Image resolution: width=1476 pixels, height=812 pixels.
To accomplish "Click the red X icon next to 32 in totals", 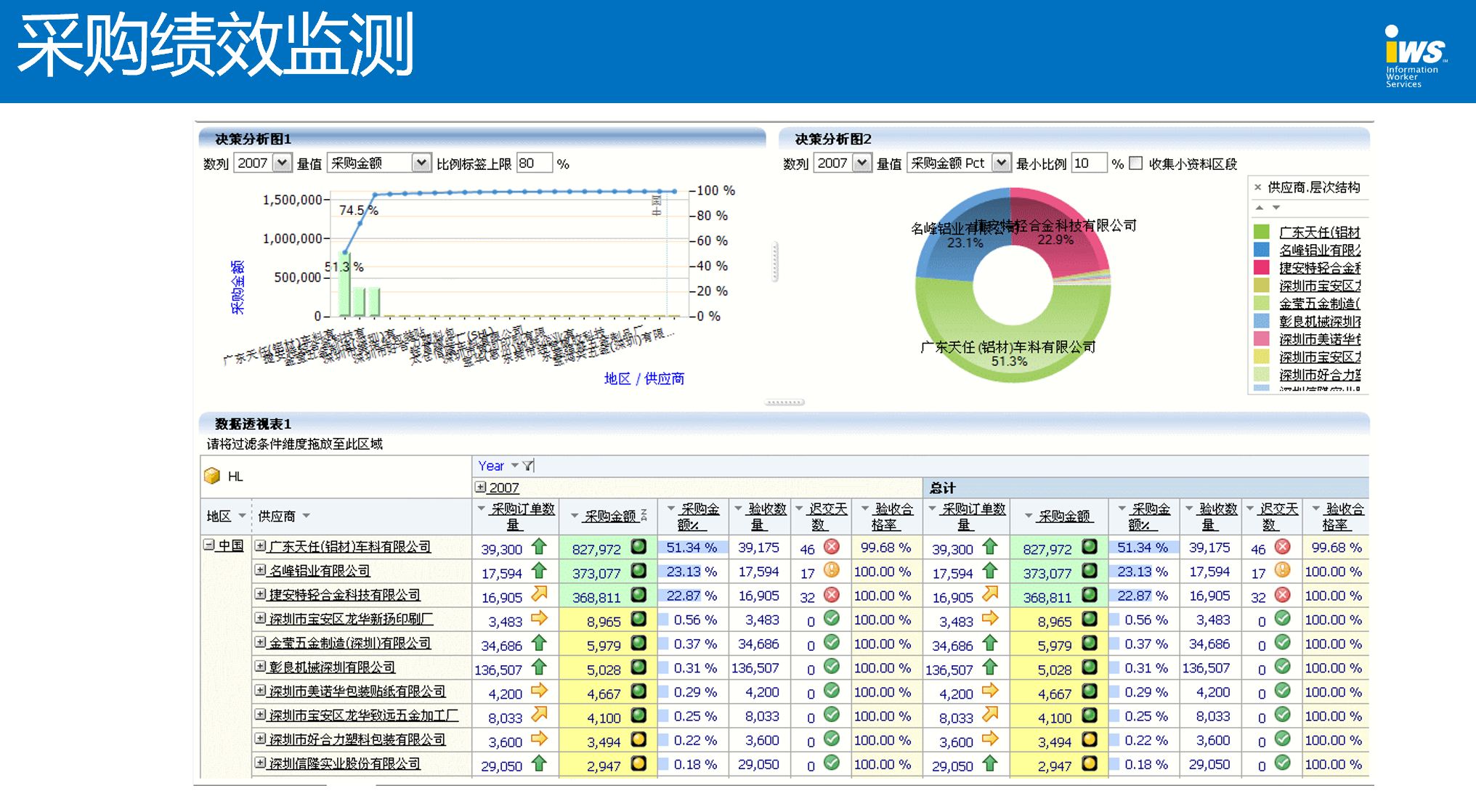I will pyautogui.click(x=1283, y=595).
